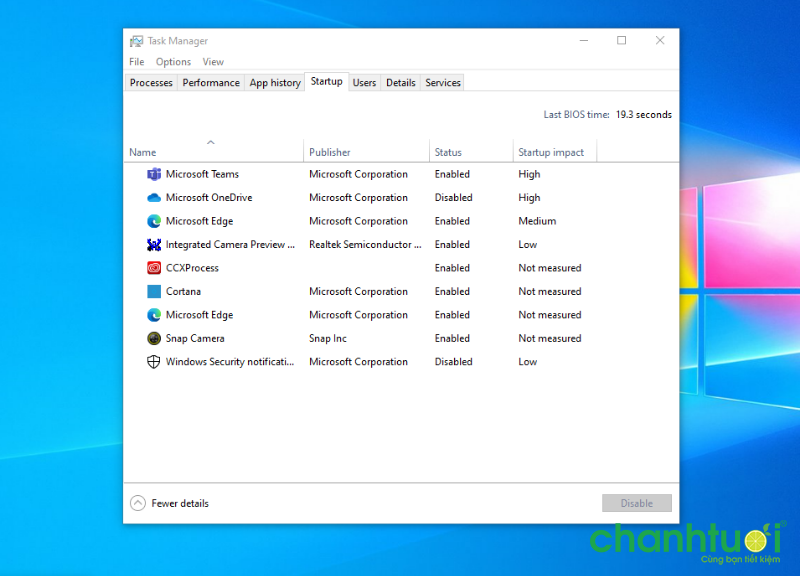Click the Last BIOS time value
The image size is (800, 576).
(643, 115)
